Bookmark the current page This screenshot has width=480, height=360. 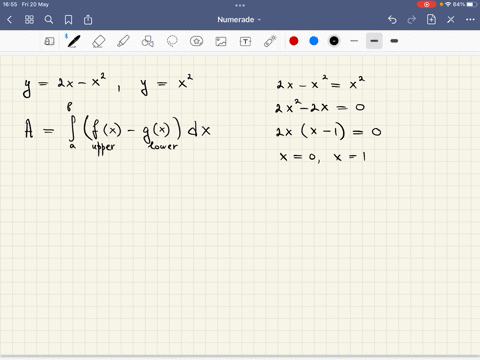[68, 20]
